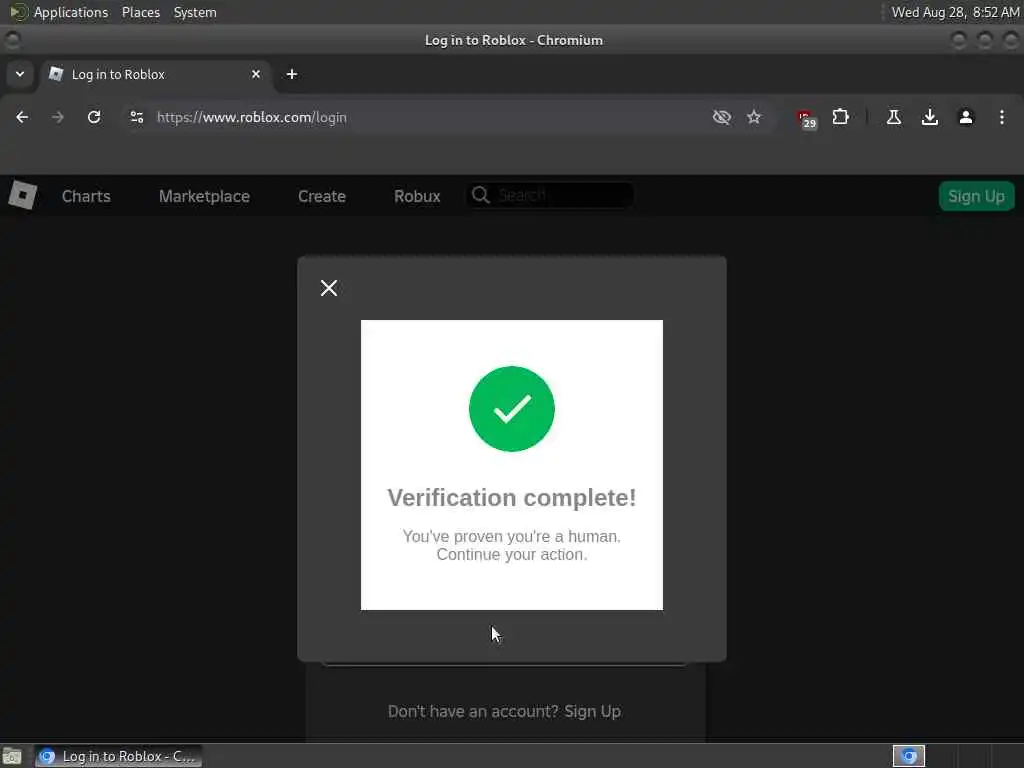Click "You've proven you're a human." text
Image resolution: width=1024 pixels, height=768 pixels.
511,536
